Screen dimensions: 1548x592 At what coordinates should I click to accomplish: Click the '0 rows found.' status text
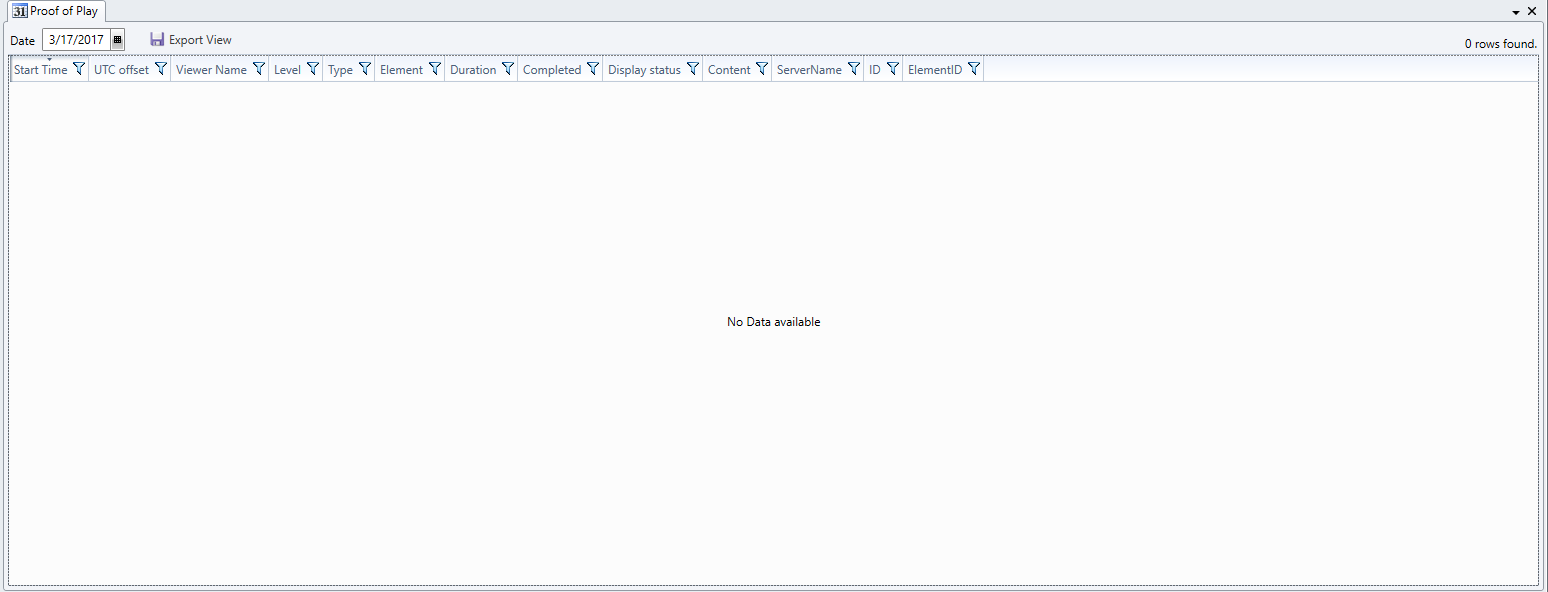click(1501, 44)
